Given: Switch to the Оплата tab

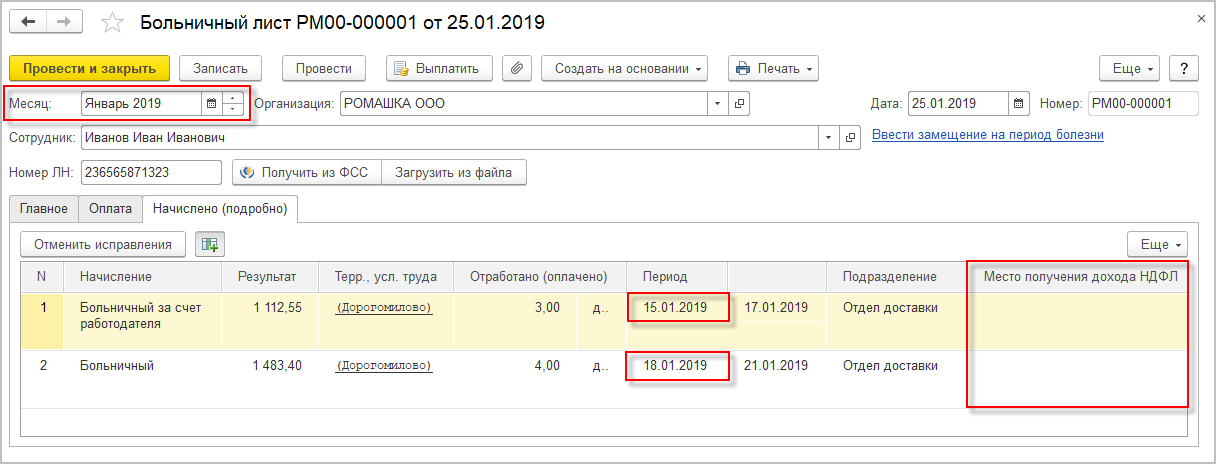Looking at the screenshot, I should pos(110,208).
